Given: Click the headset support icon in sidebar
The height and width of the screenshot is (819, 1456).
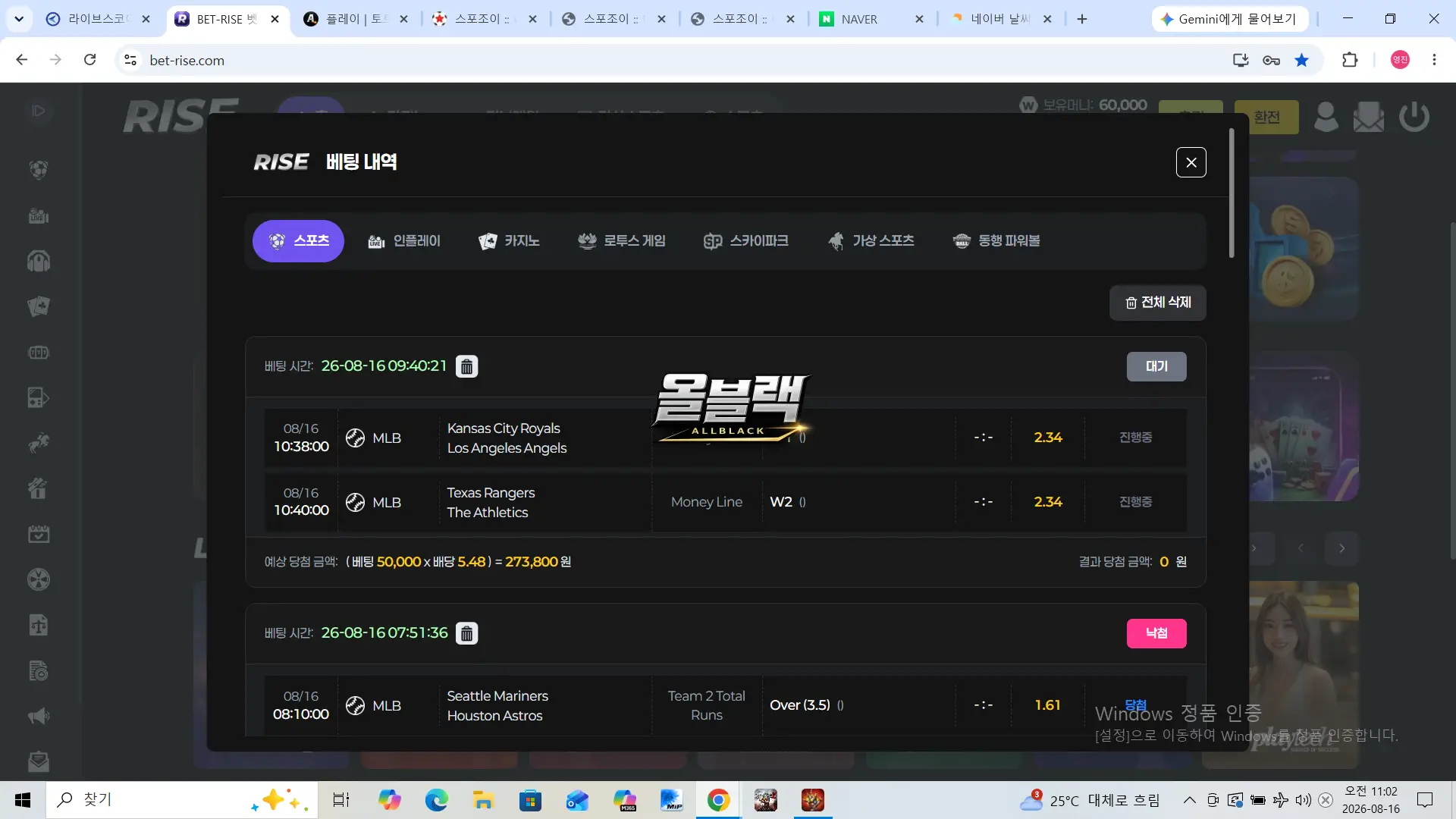Looking at the screenshot, I should pos(39,262).
